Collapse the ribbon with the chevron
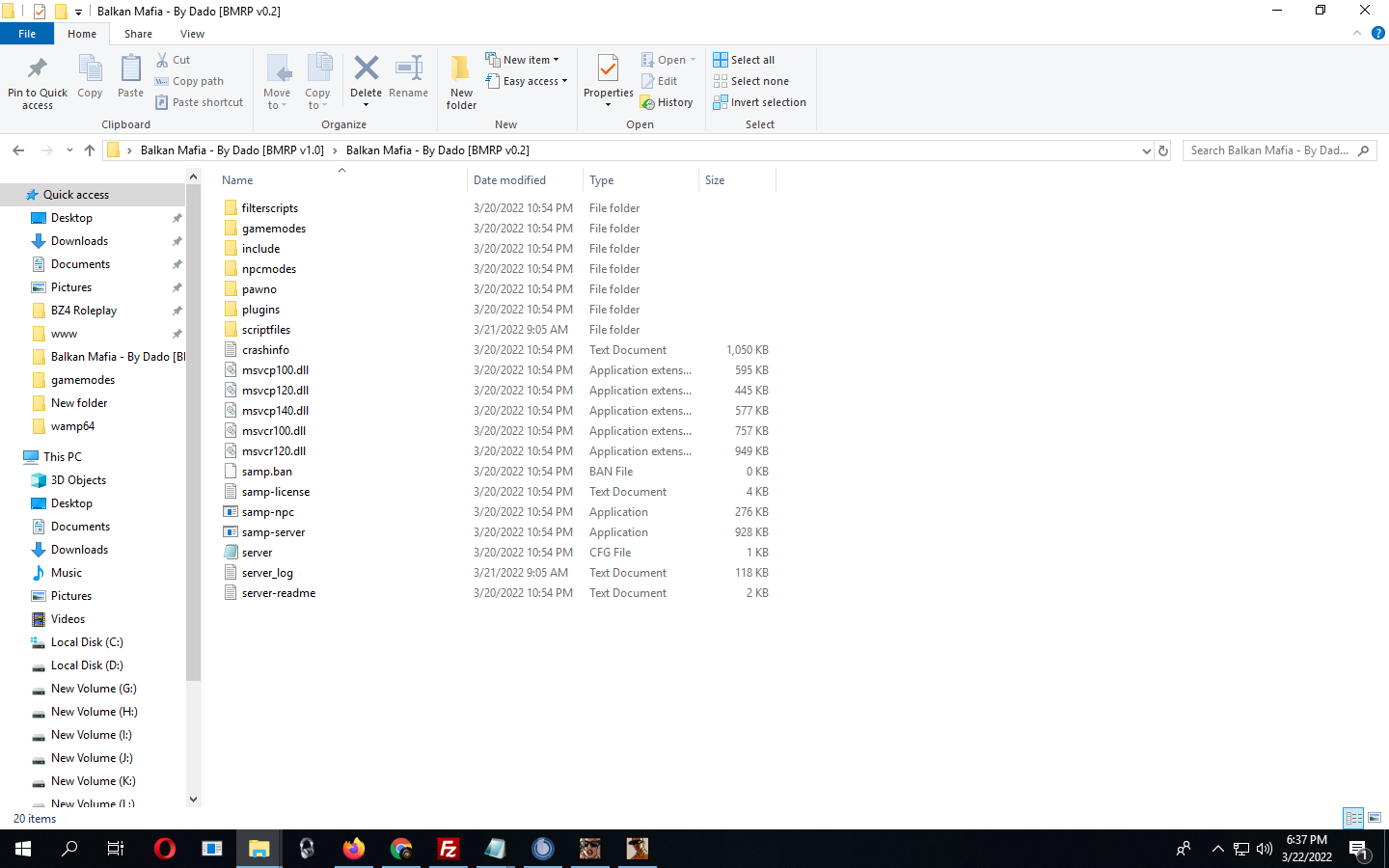This screenshot has height=868, width=1389. [1357, 34]
